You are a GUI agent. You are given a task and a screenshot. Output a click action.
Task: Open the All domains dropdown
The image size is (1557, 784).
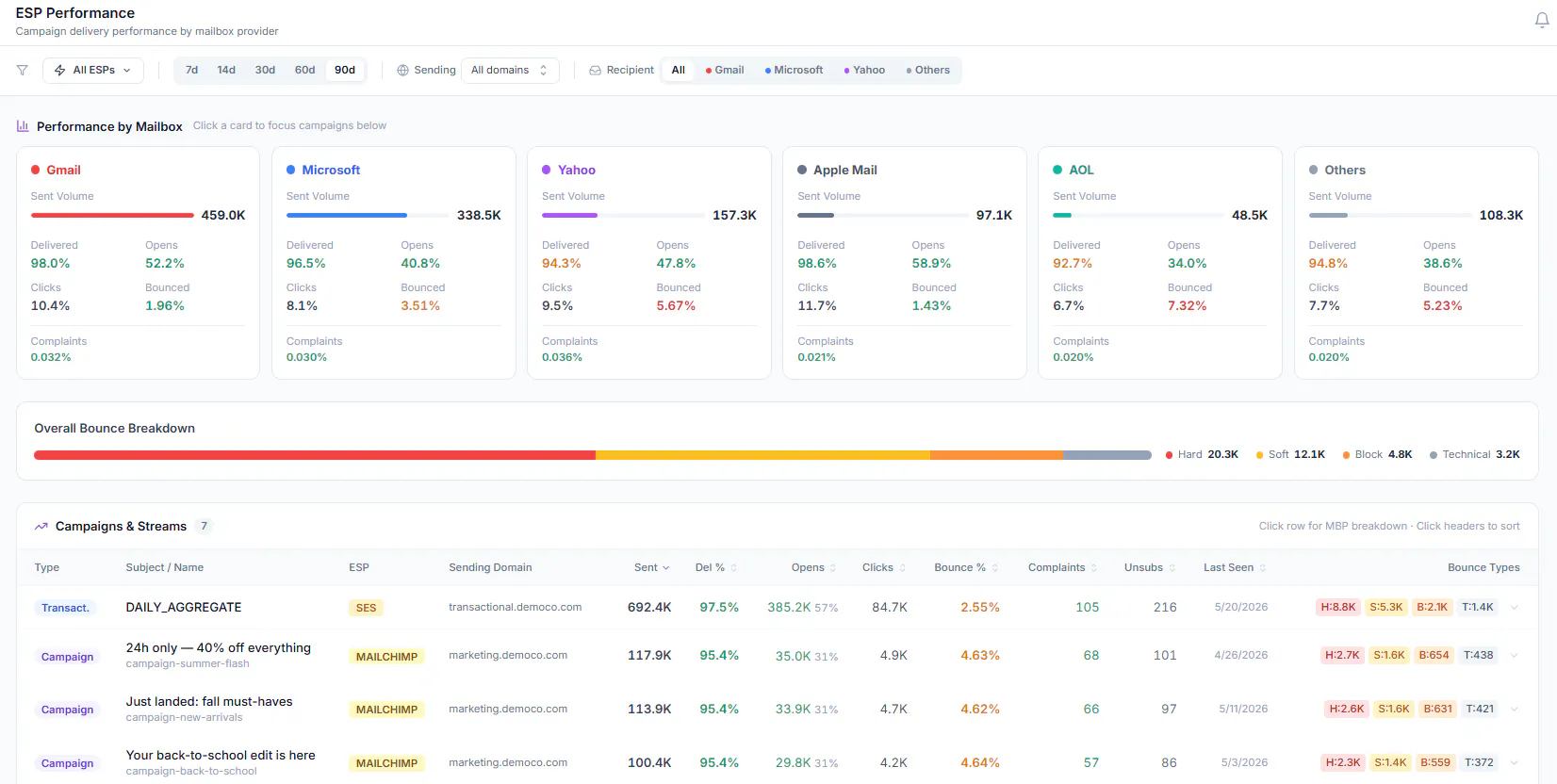tap(510, 71)
